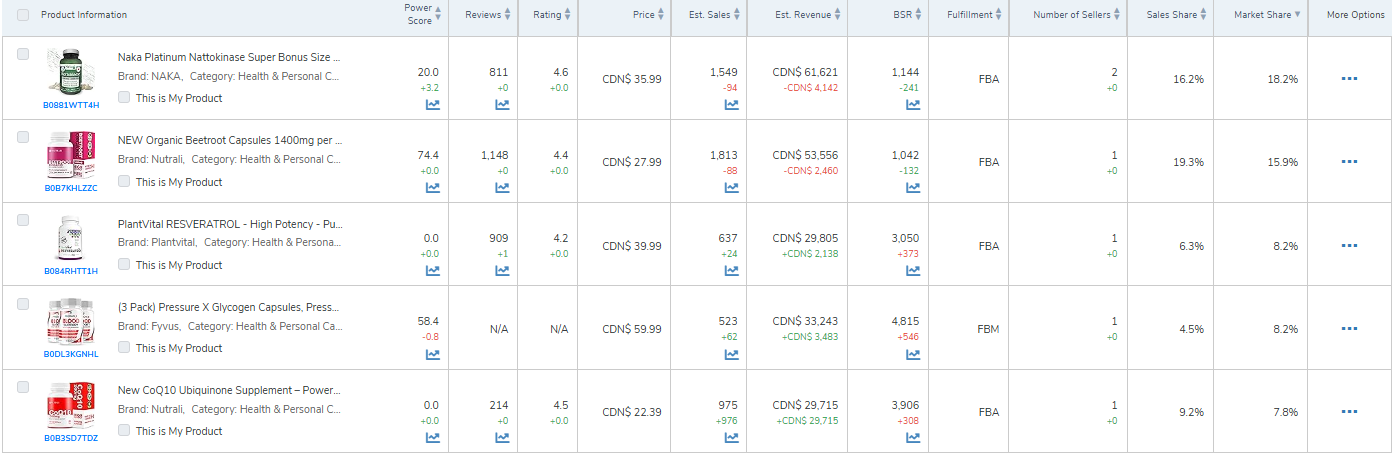Open BSR chart for Organic Beetroot Capsules

click(913, 188)
